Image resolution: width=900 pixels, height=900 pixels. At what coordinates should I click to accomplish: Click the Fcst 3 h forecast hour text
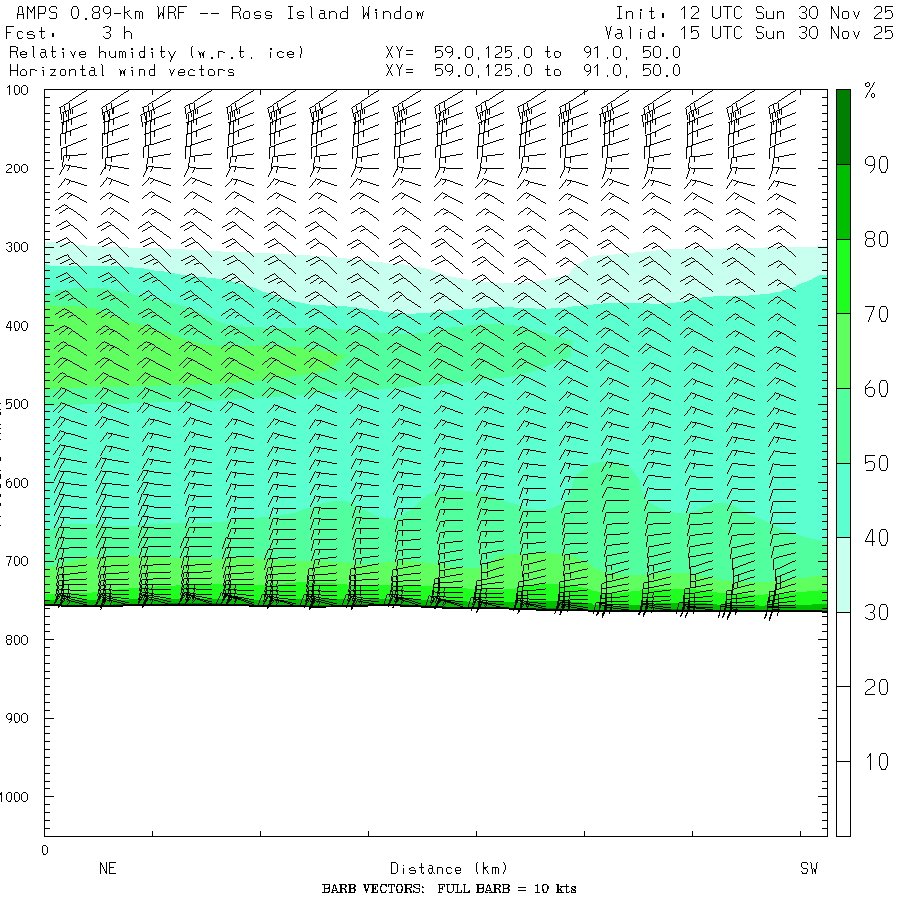(68, 33)
